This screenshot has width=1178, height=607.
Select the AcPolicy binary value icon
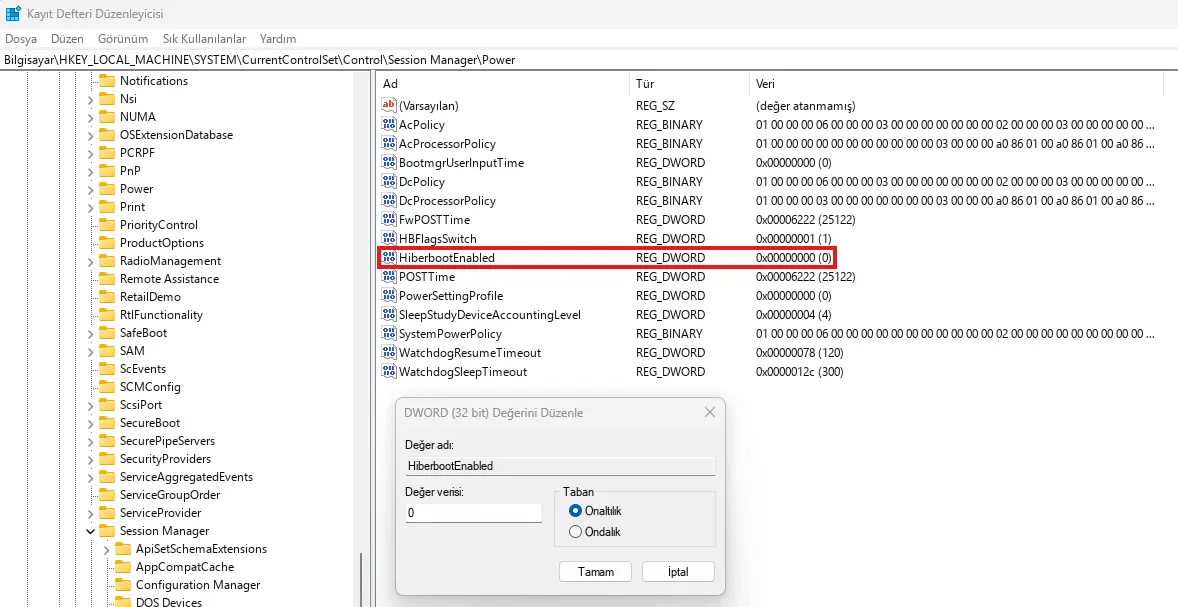click(x=388, y=124)
